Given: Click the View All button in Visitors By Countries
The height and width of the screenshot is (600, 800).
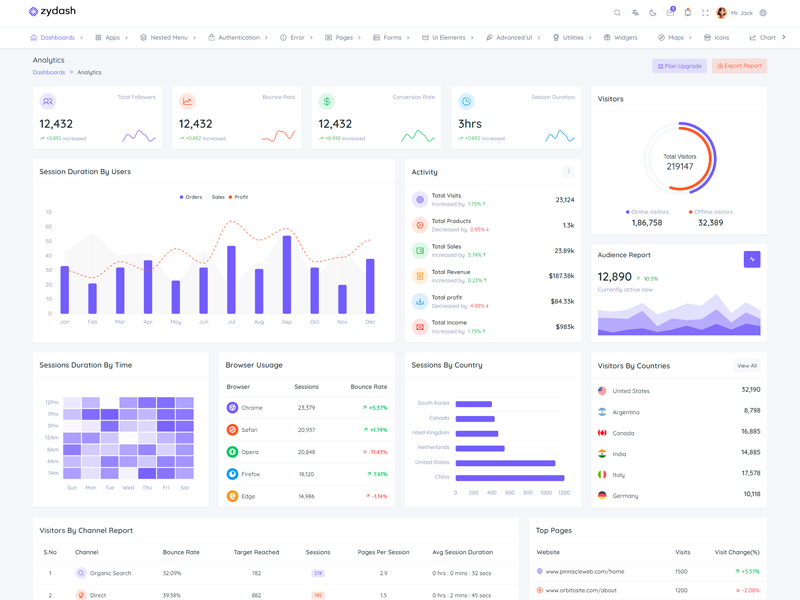Looking at the screenshot, I should 746,366.
